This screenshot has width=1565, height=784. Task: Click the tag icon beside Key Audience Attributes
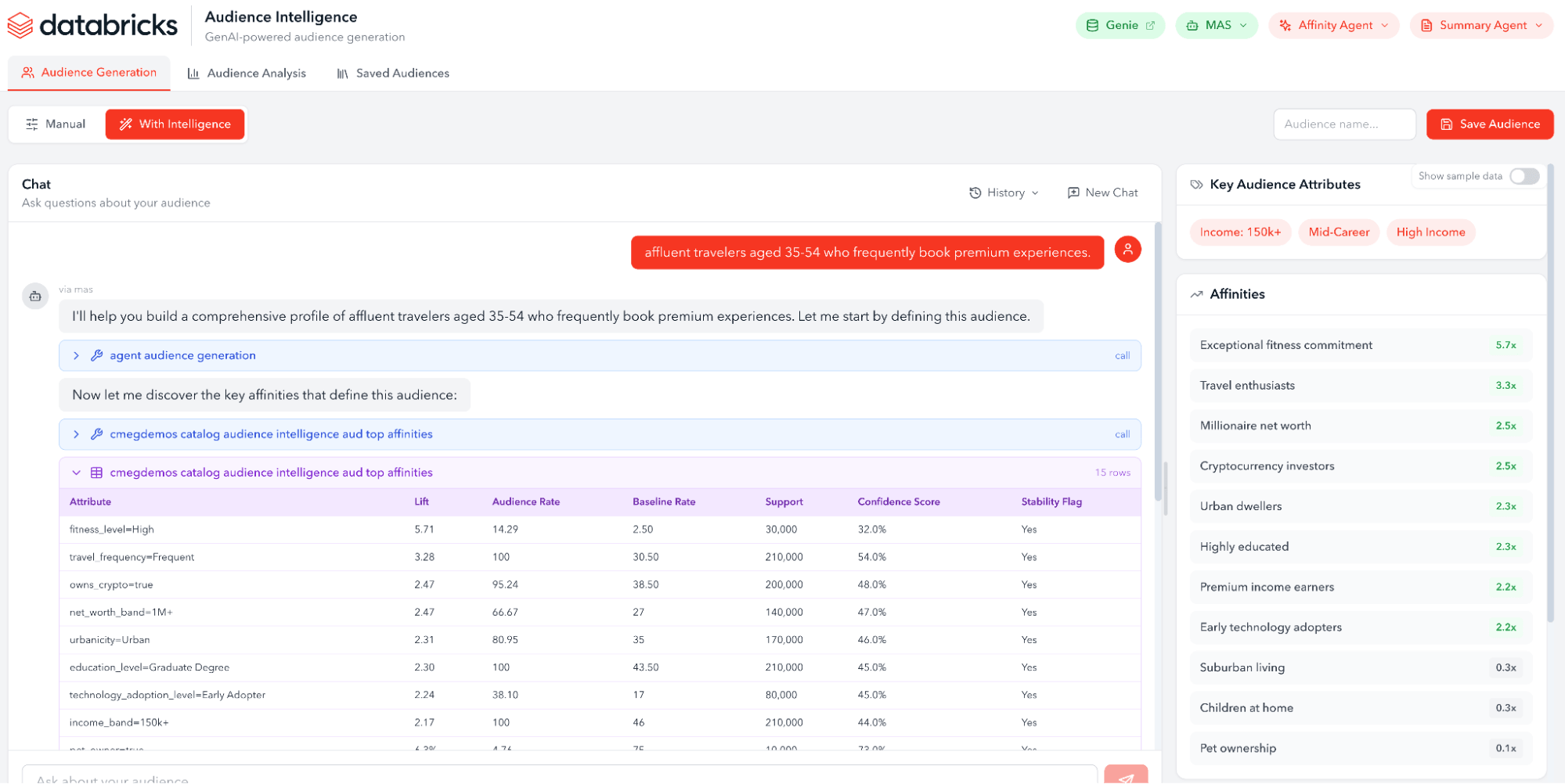click(1196, 185)
